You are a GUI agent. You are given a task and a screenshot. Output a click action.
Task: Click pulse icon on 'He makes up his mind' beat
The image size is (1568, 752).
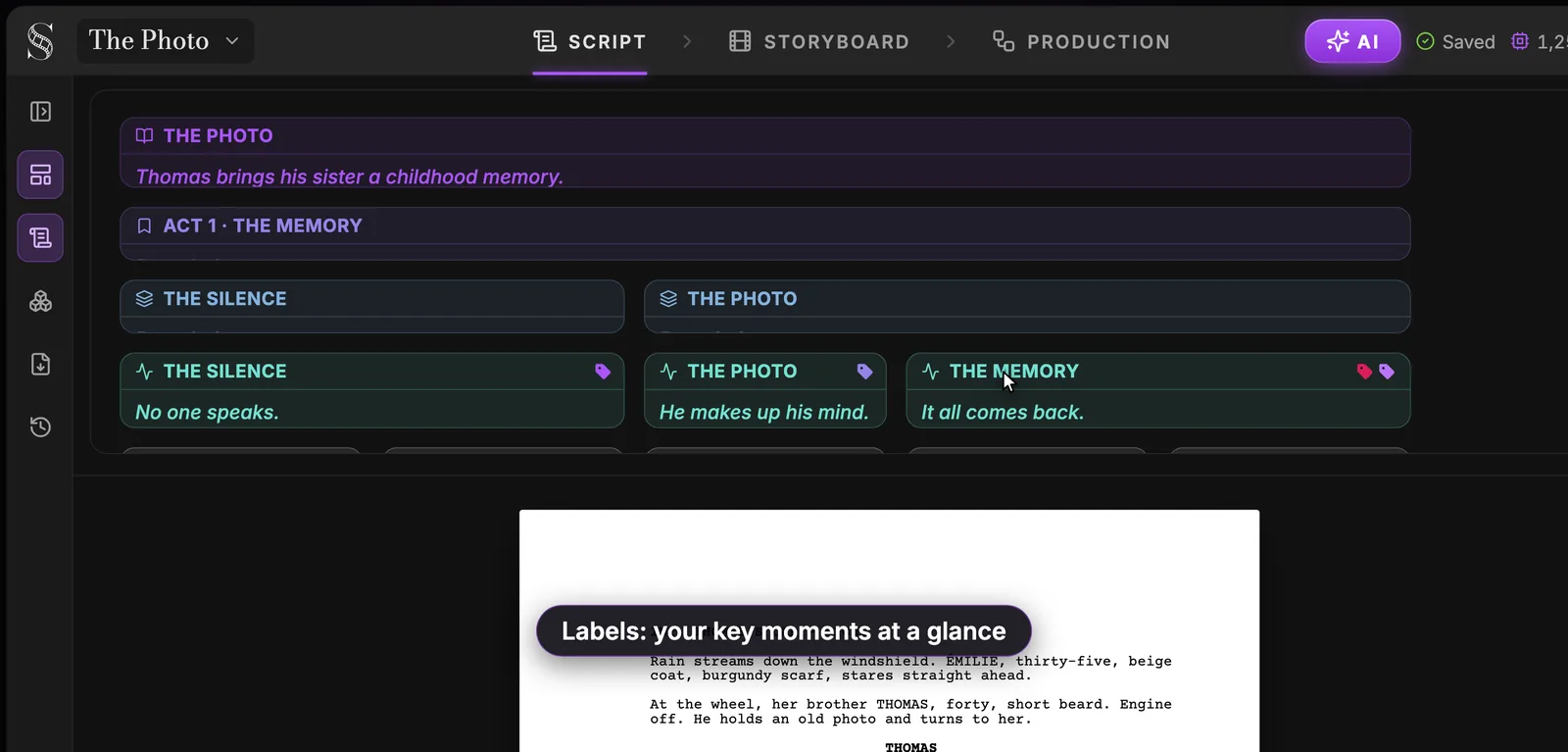click(668, 372)
